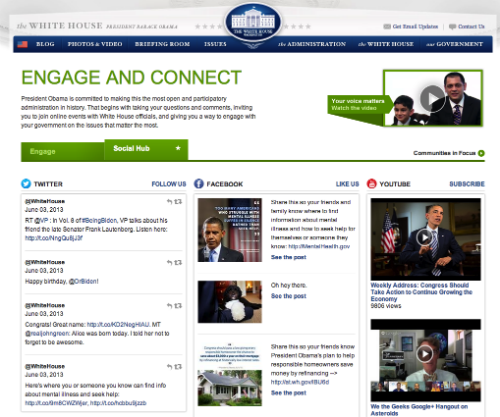Click the White House title text

point(60,26)
